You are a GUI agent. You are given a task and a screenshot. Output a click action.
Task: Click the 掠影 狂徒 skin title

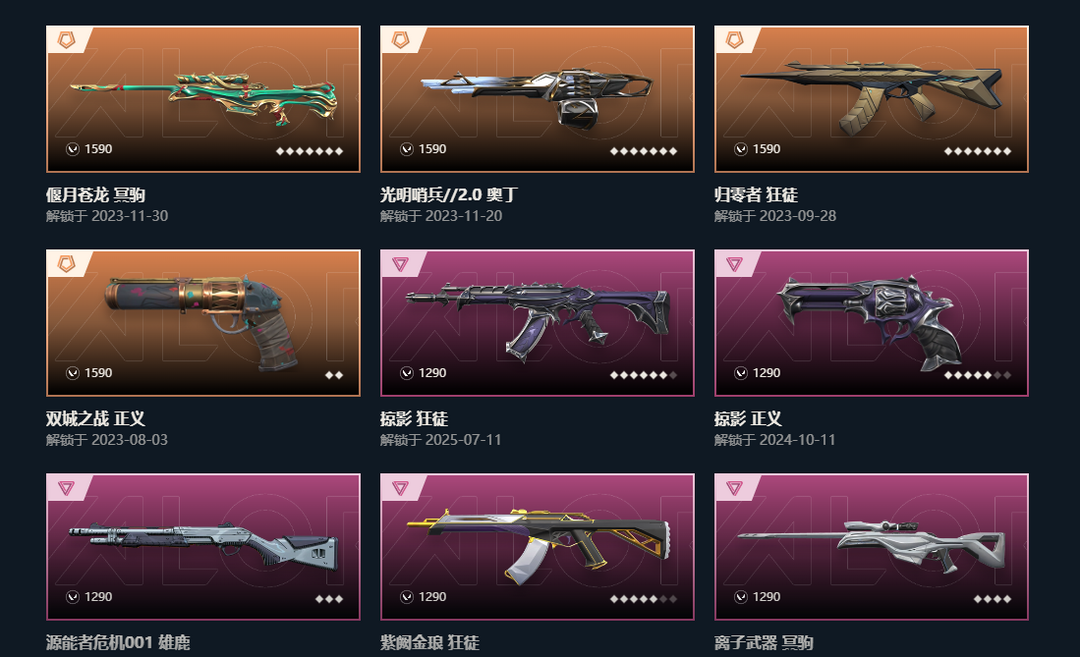tap(414, 419)
